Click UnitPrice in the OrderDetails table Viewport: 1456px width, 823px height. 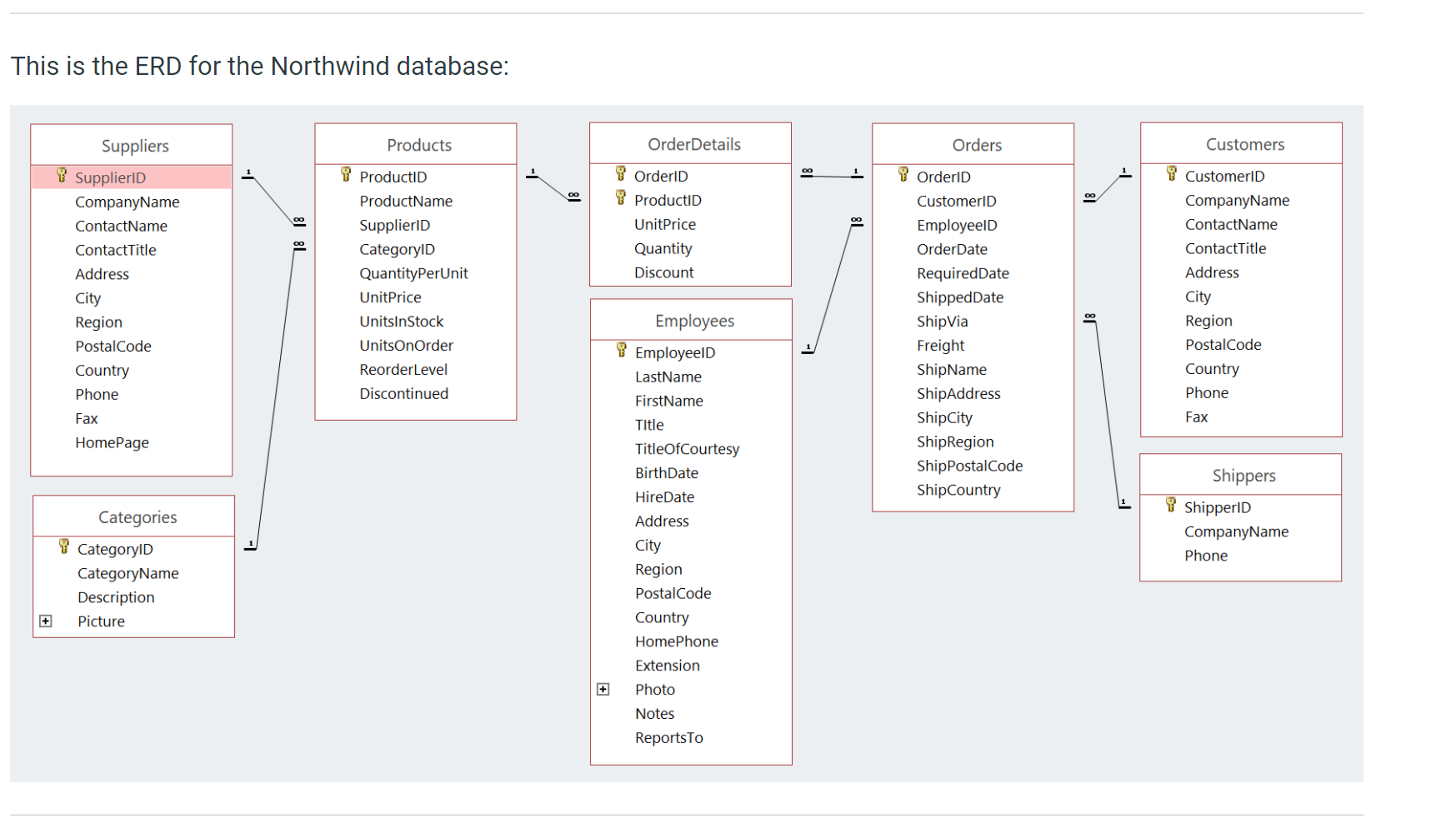point(665,225)
